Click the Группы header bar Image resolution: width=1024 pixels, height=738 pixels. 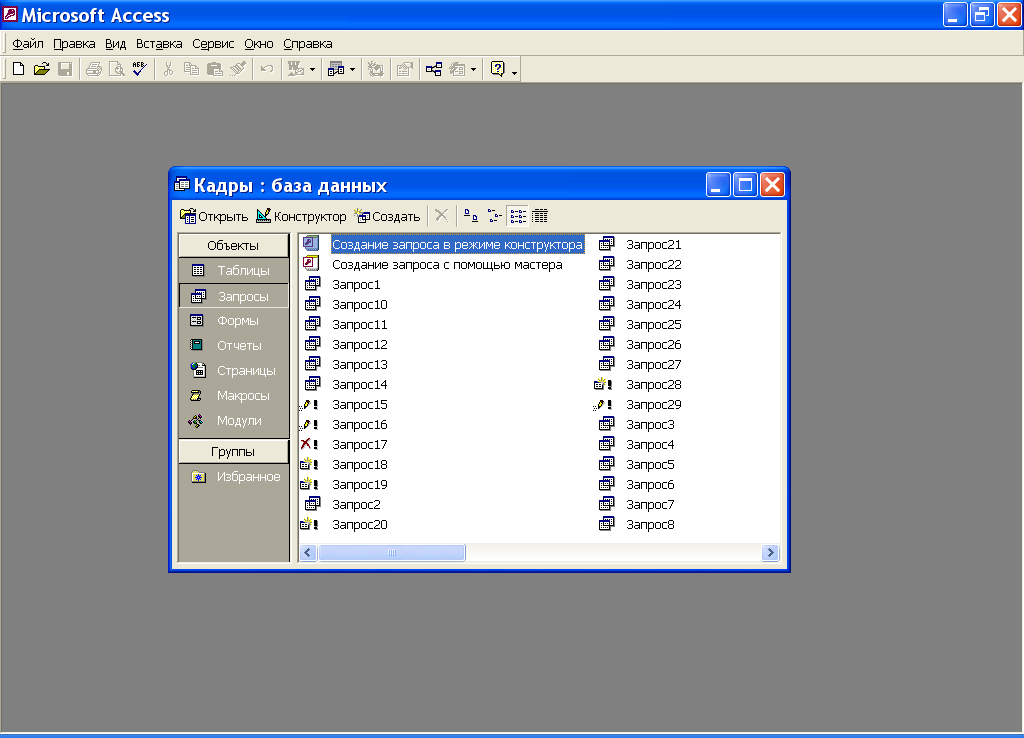[x=233, y=451]
